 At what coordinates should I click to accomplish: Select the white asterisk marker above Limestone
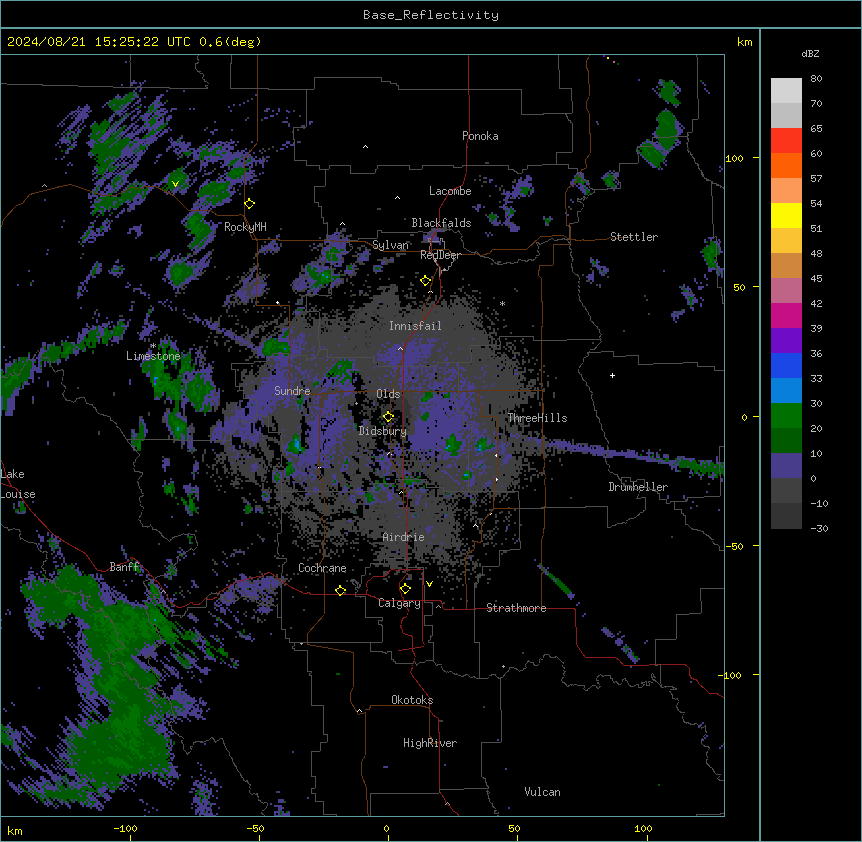click(153, 346)
